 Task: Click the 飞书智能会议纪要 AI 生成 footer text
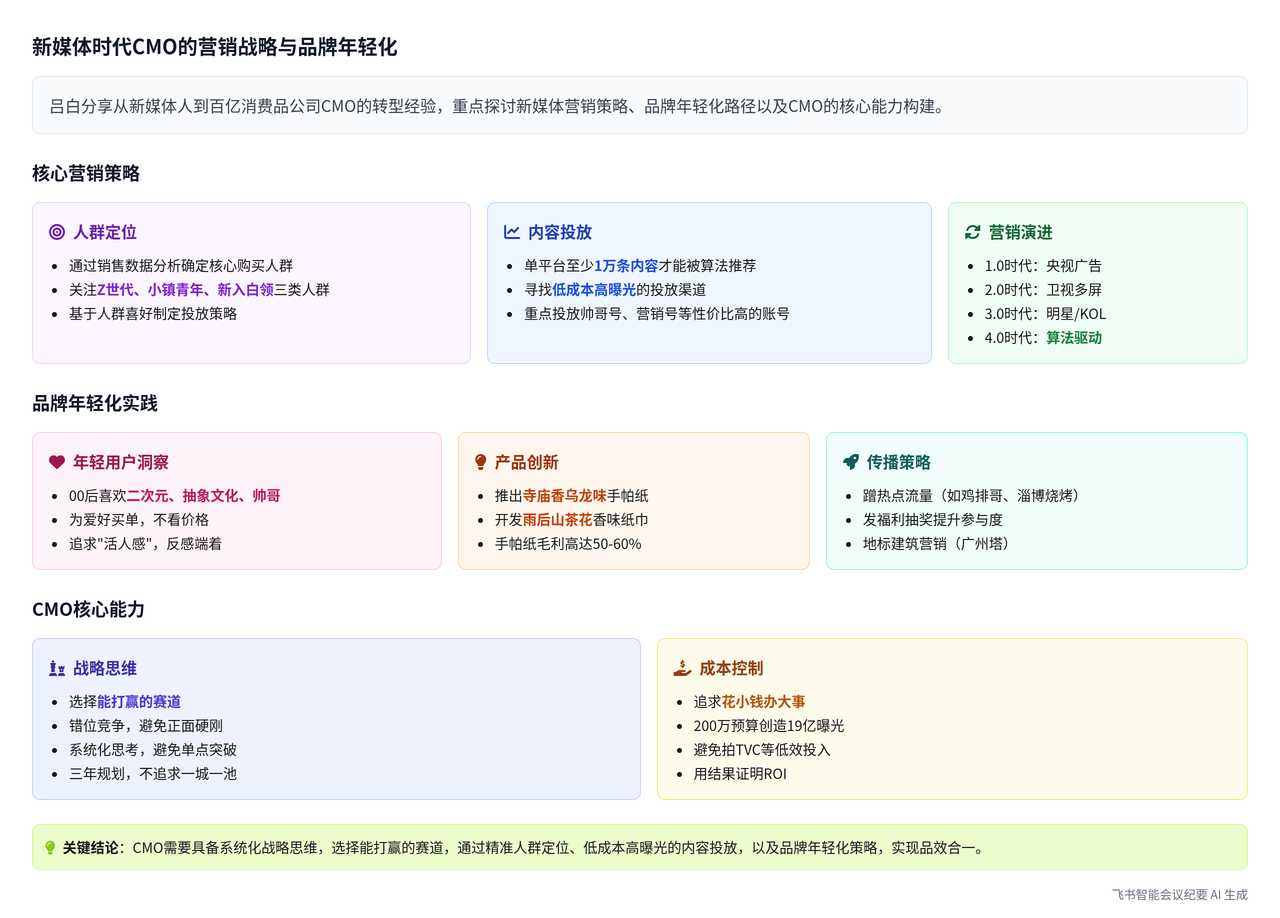click(1179, 895)
